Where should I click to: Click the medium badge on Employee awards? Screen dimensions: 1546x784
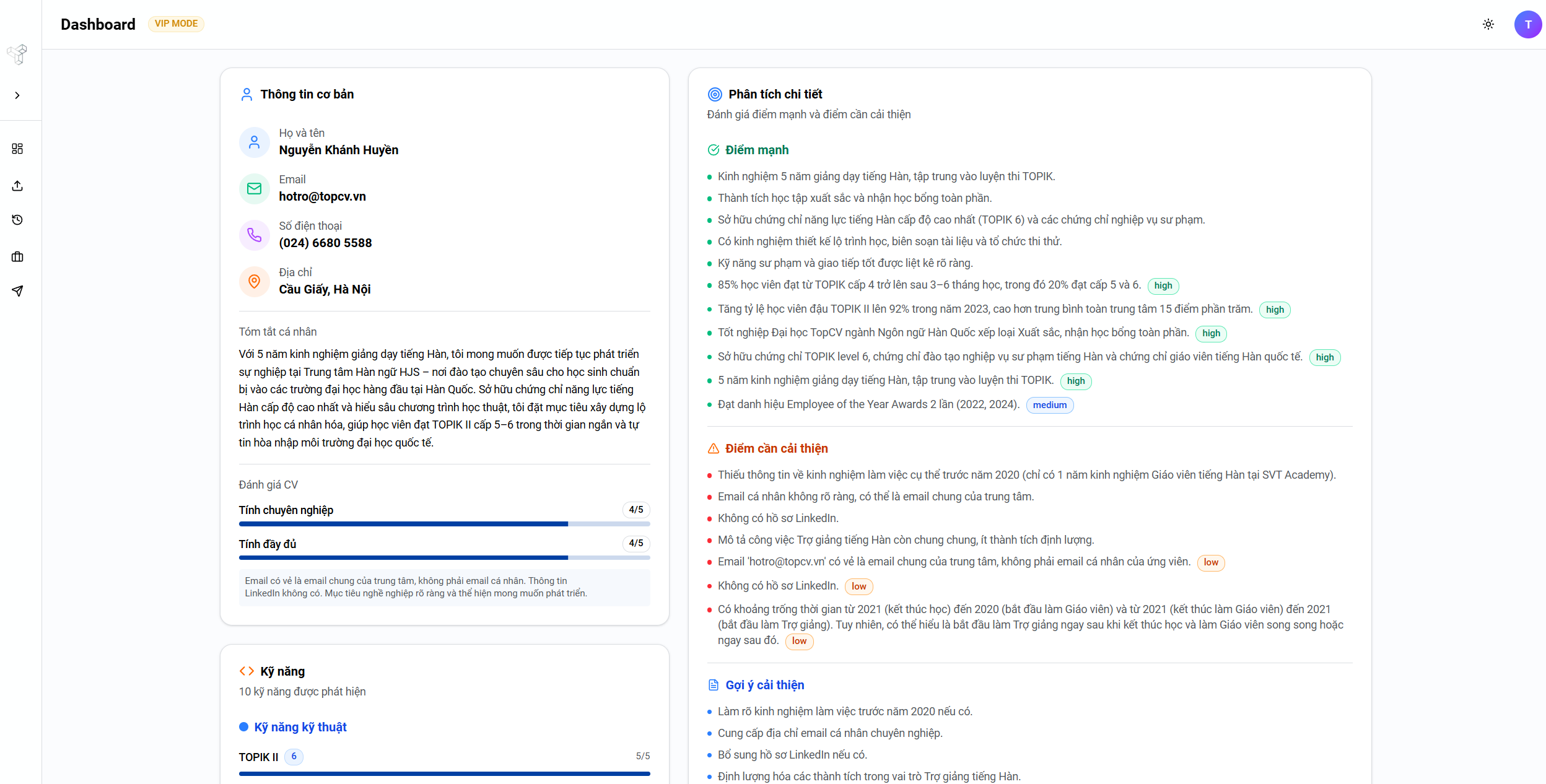1049,405
